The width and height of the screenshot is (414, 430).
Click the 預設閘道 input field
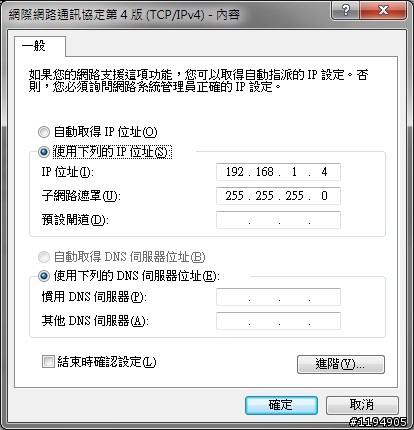coord(278,220)
